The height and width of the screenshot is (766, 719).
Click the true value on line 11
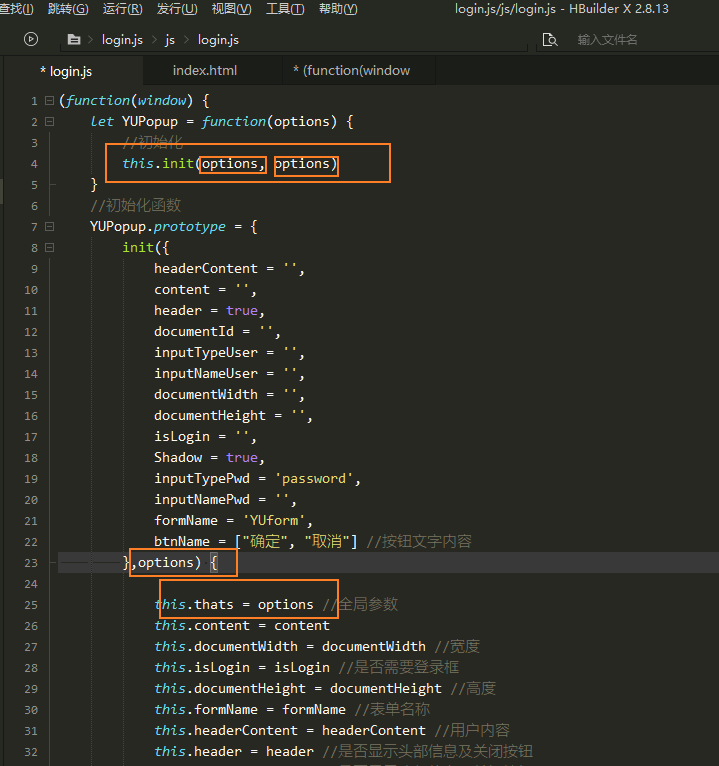point(242,311)
